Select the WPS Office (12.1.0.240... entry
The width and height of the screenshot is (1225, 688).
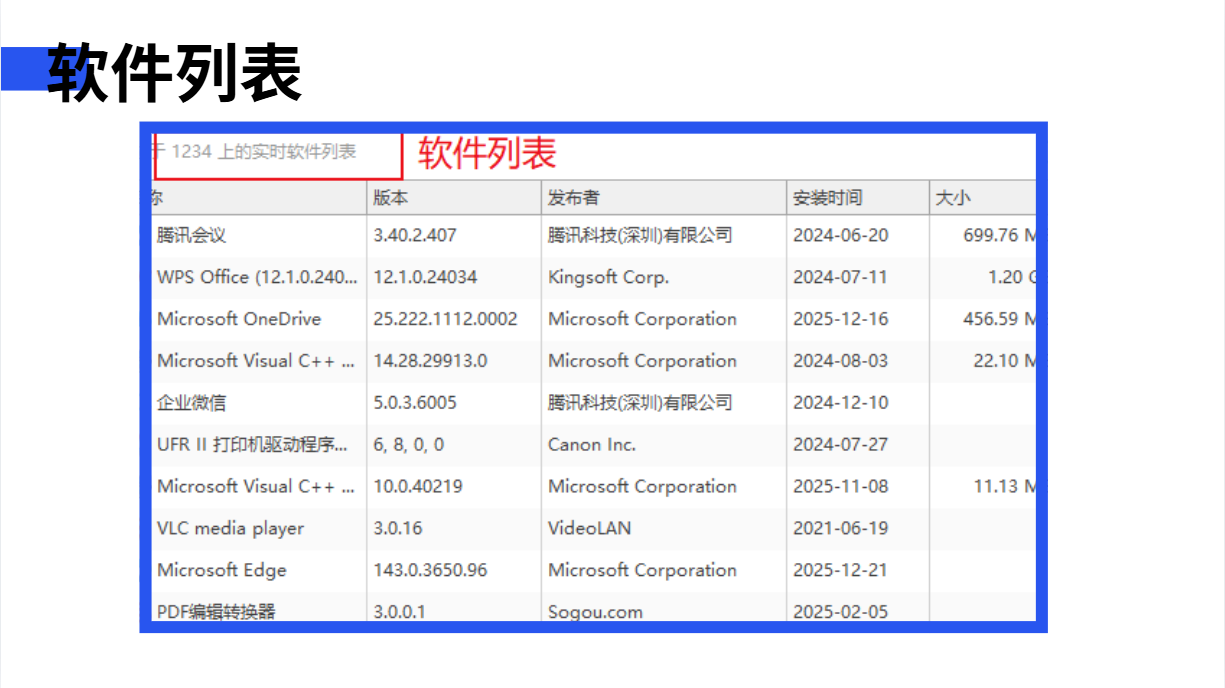click(x=257, y=277)
